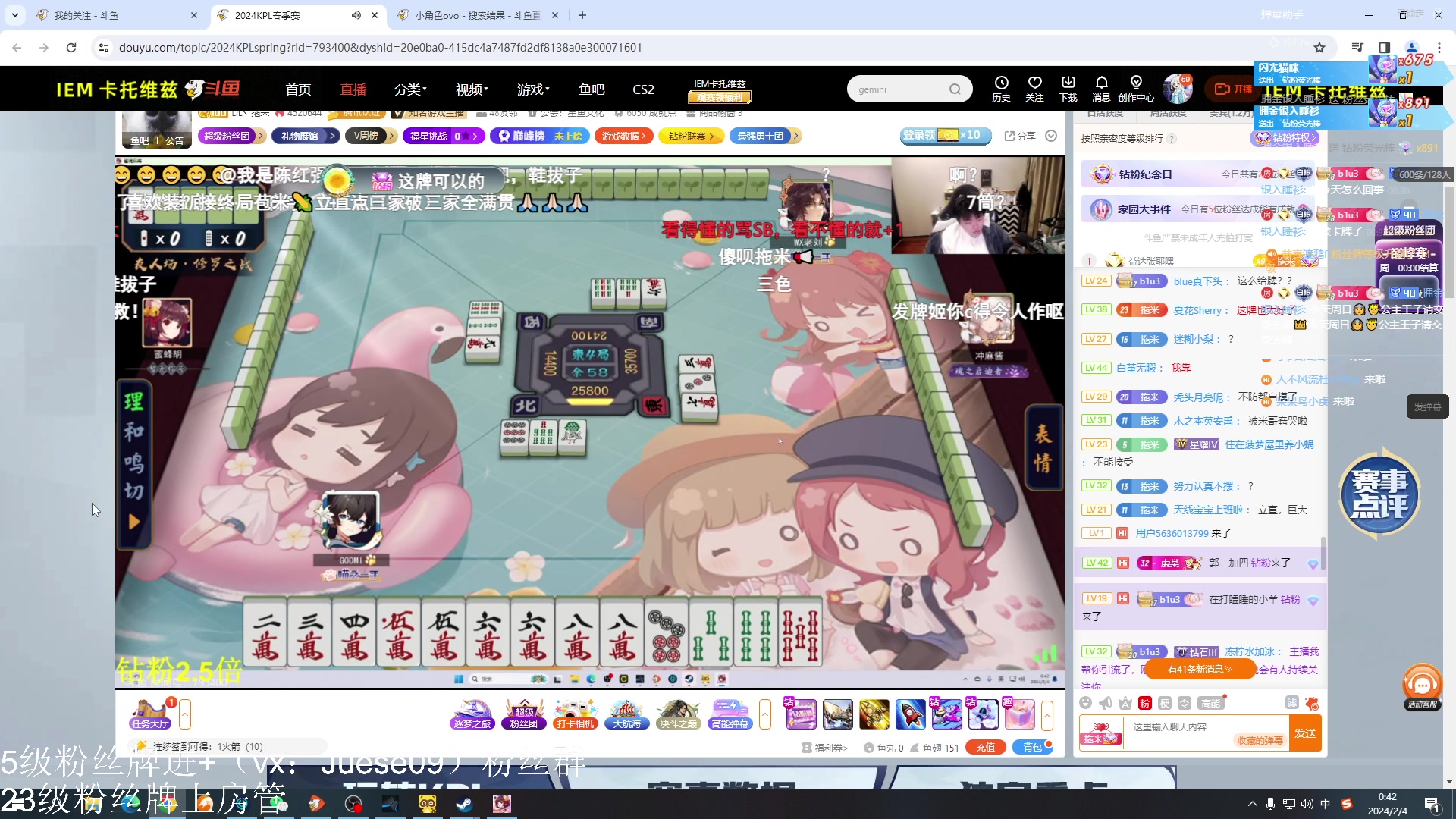Screen dimensions: 1456x819
Task: Open the 逐梦之旅 activity icon
Action: click(x=472, y=714)
